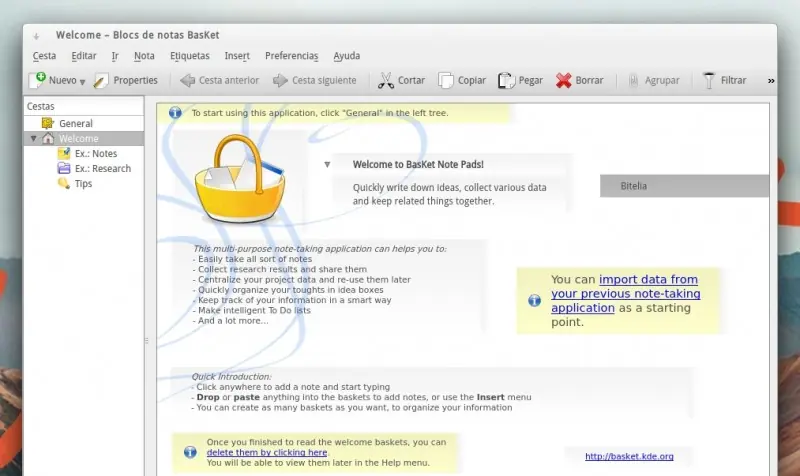Select the Ex.: Notes basket

coord(96,154)
